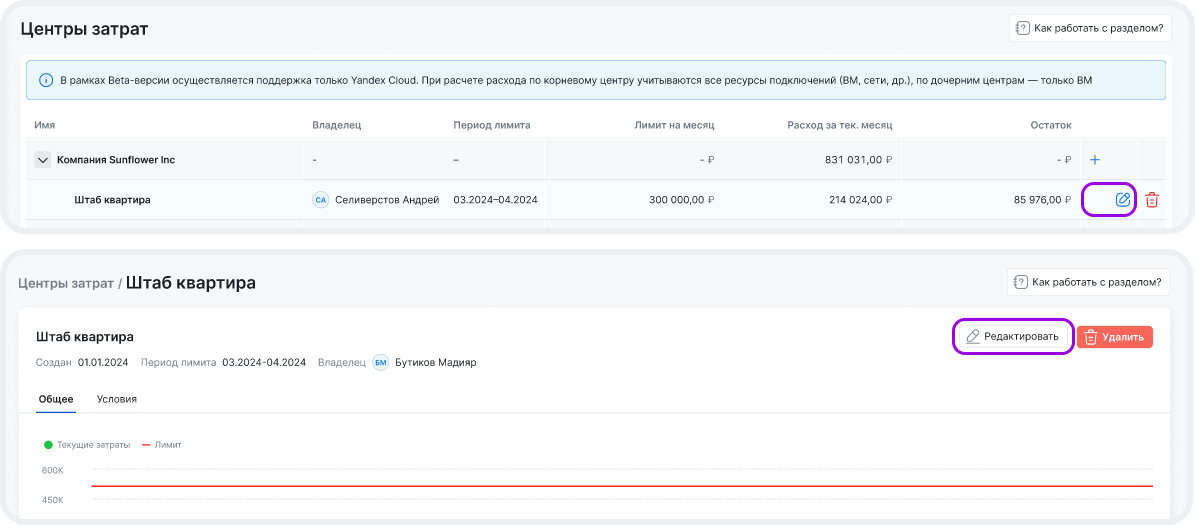Toggle Текущие затраты series in chart legend
This screenshot has height=525, width=1195.
click(86, 445)
